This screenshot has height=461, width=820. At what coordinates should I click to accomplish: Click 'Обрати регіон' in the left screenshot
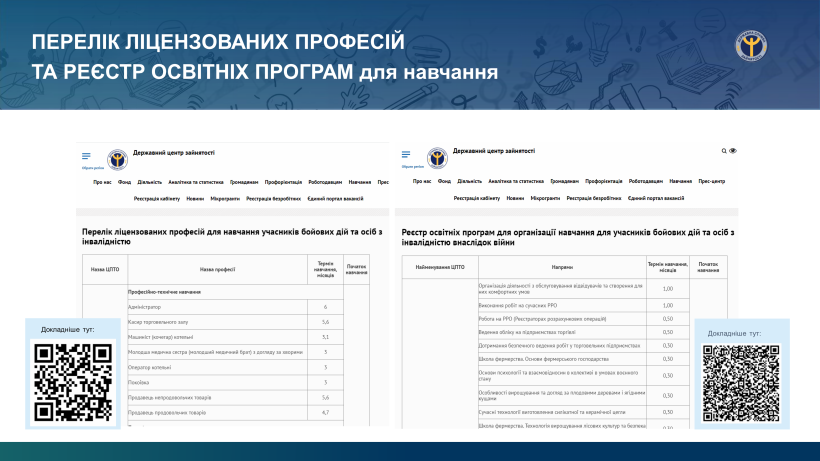[93, 168]
